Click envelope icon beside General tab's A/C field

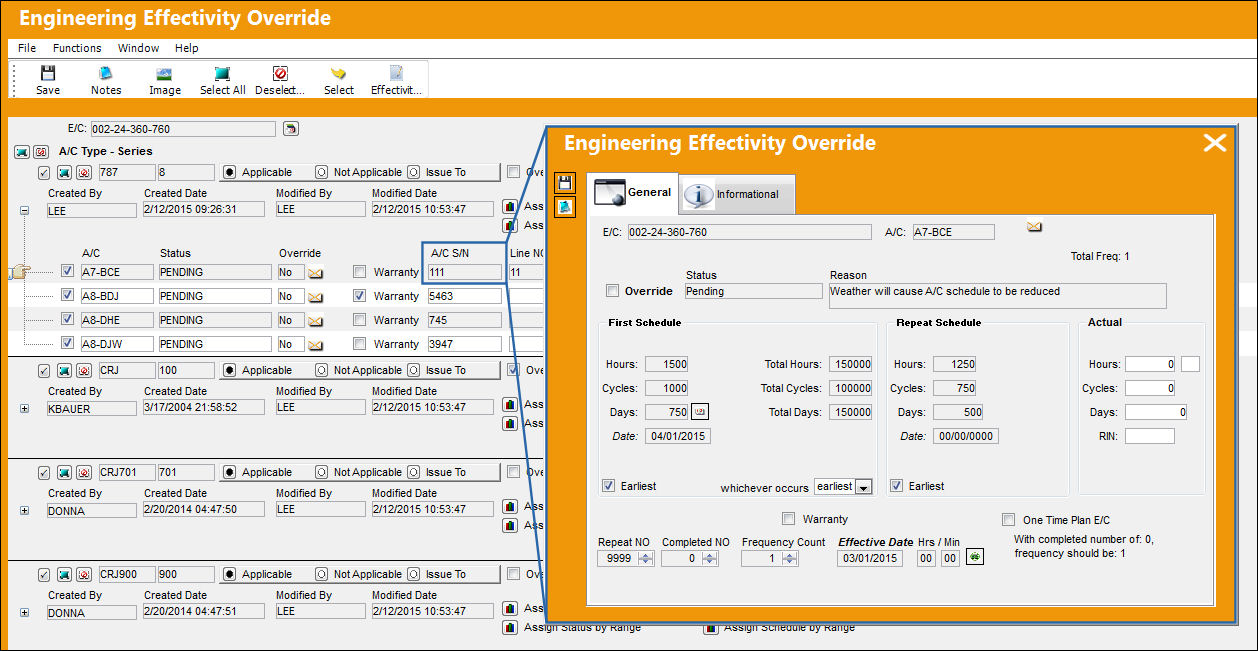pyautogui.click(x=1034, y=227)
